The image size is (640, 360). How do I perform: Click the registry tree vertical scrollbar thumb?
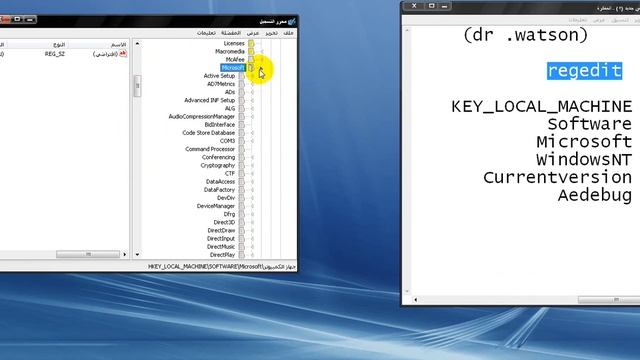[x=137, y=86]
